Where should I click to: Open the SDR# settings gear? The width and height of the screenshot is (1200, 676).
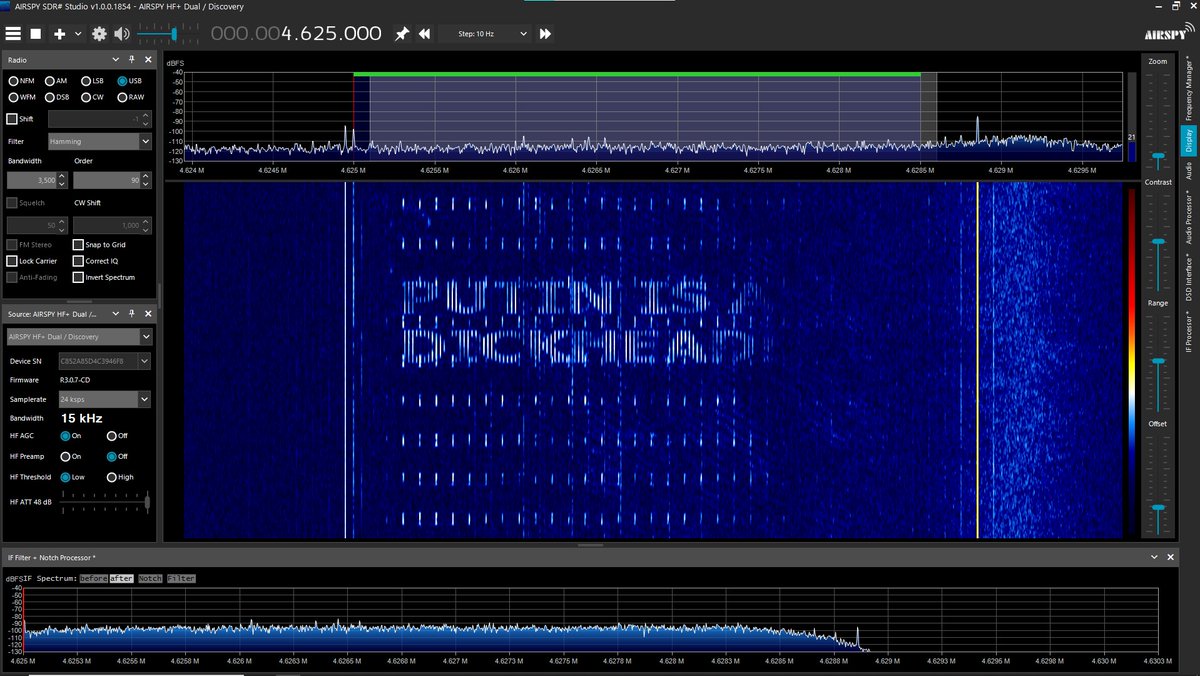tap(98, 33)
